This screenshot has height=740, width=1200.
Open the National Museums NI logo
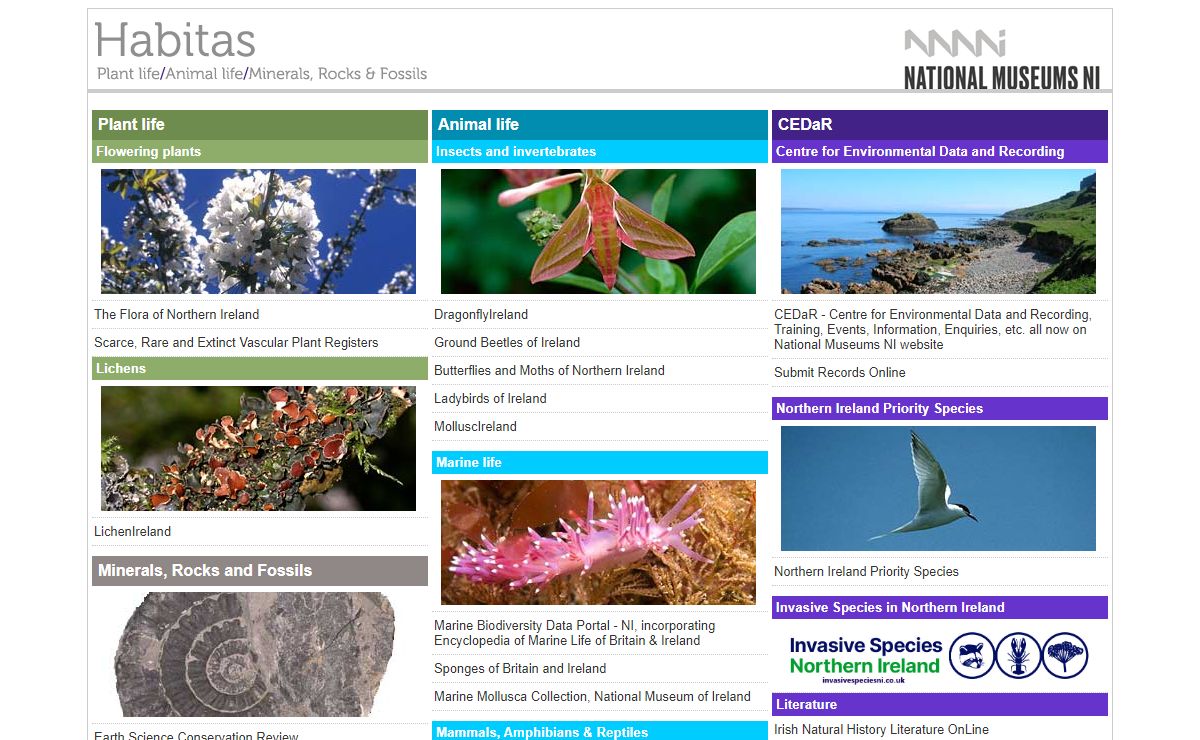tap(1002, 59)
